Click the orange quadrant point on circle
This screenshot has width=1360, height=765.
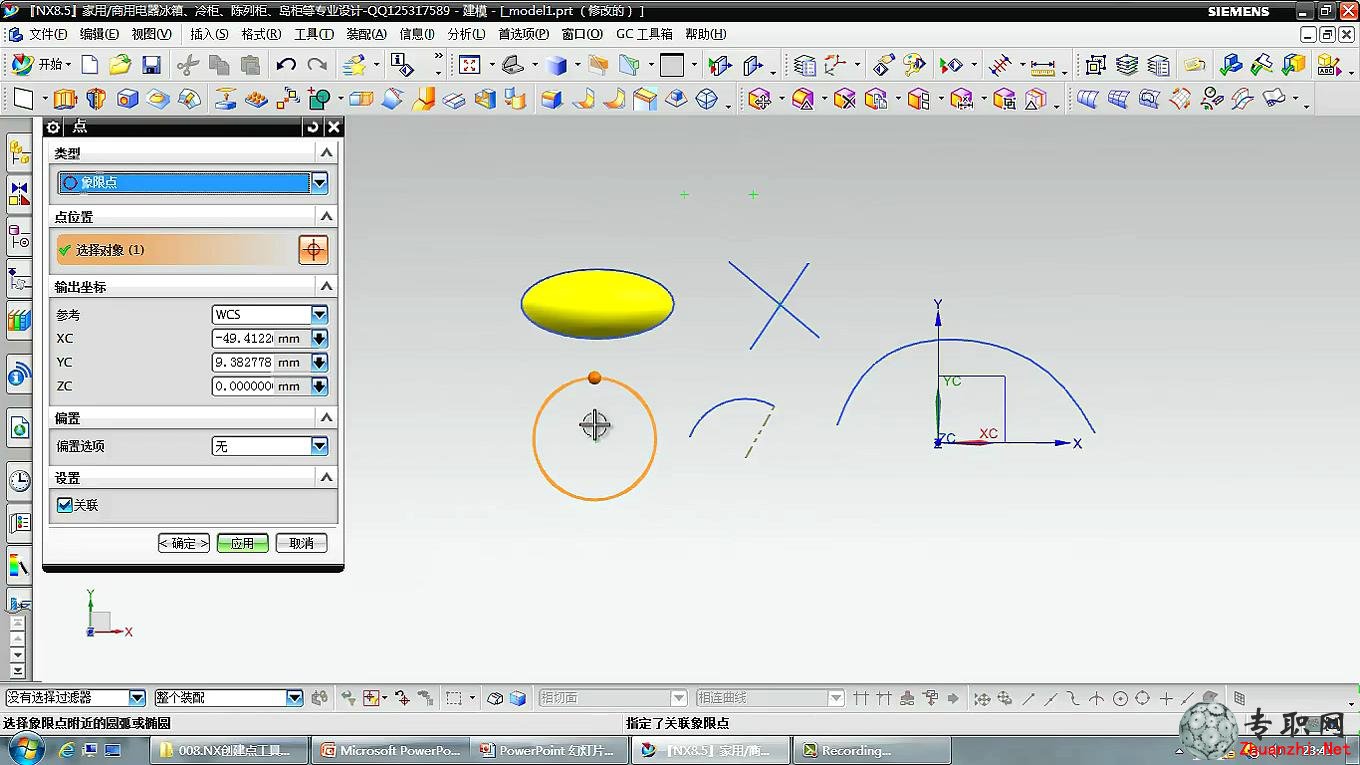[x=594, y=377]
